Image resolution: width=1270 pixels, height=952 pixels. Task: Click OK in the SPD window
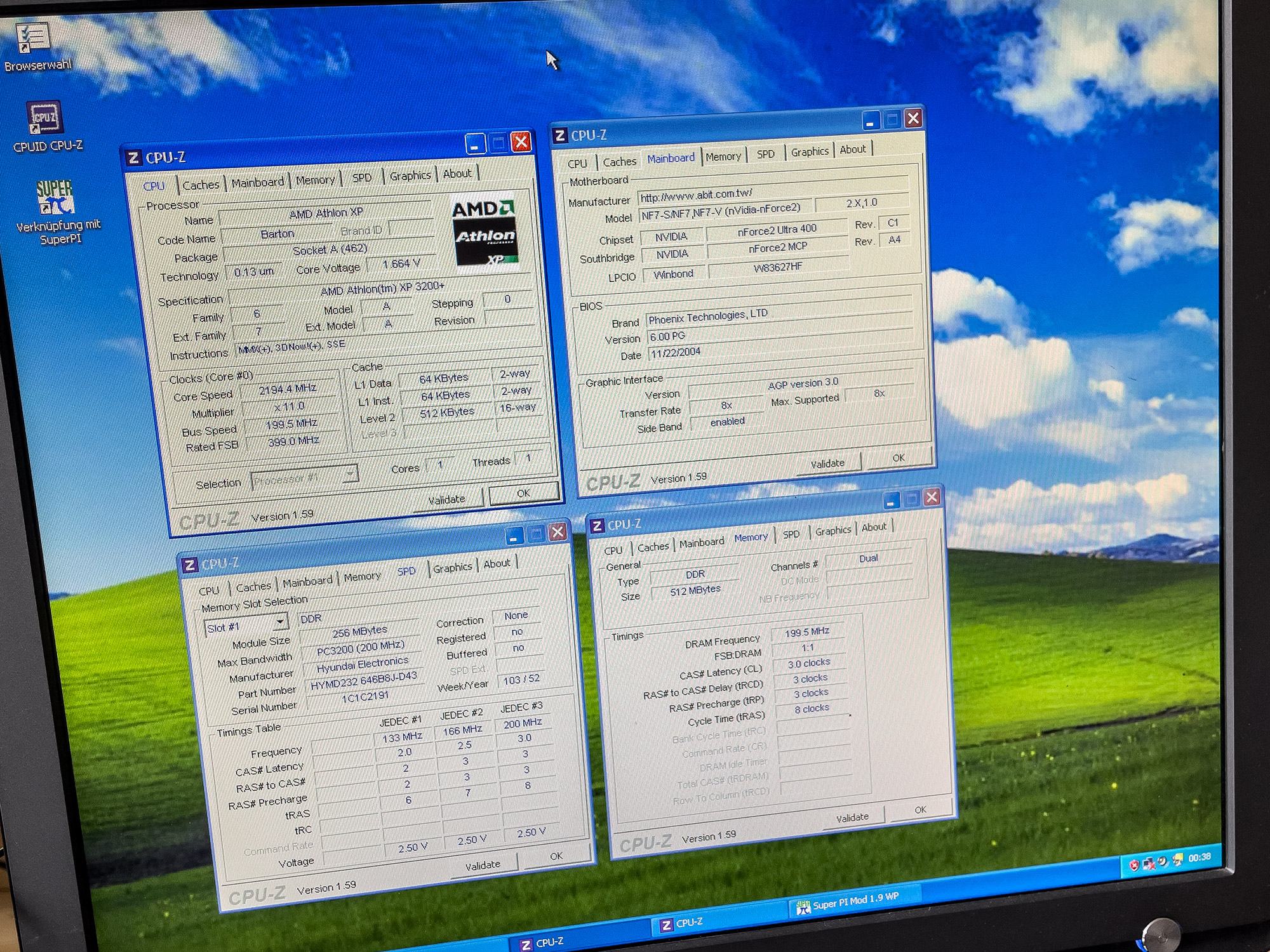[x=556, y=856]
